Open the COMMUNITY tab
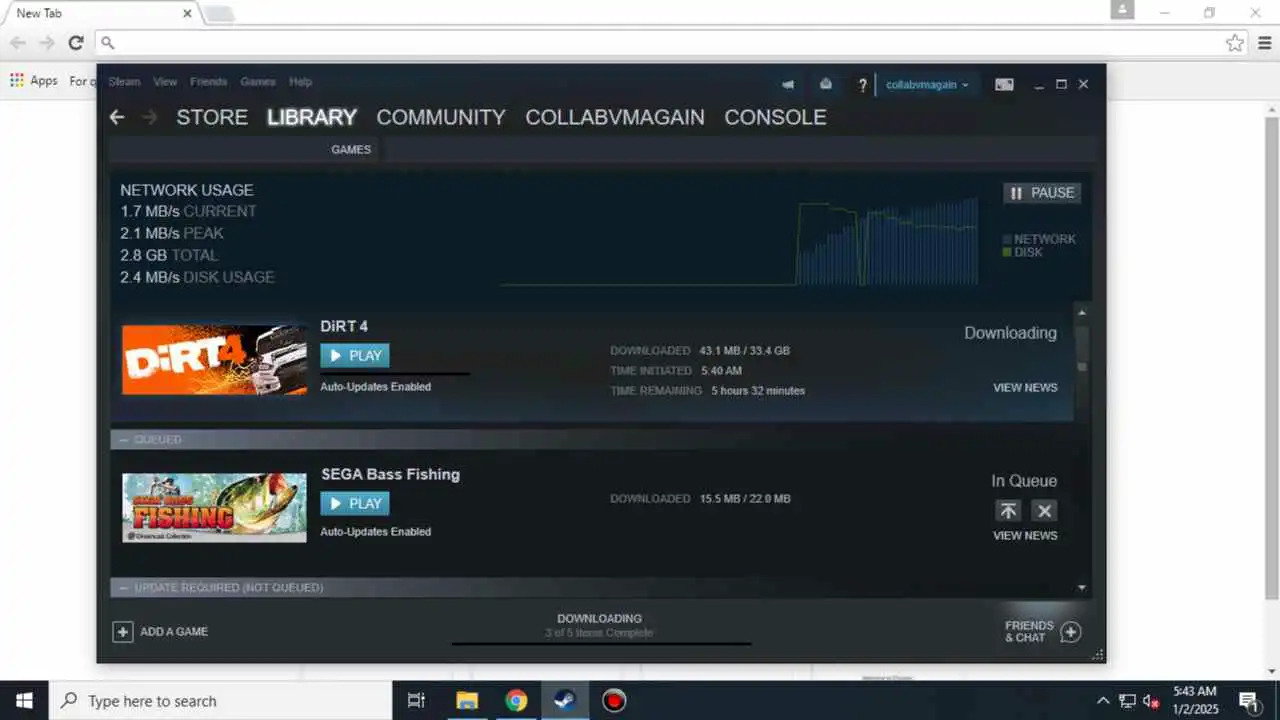The width and height of the screenshot is (1280, 720). pos(441,117)
